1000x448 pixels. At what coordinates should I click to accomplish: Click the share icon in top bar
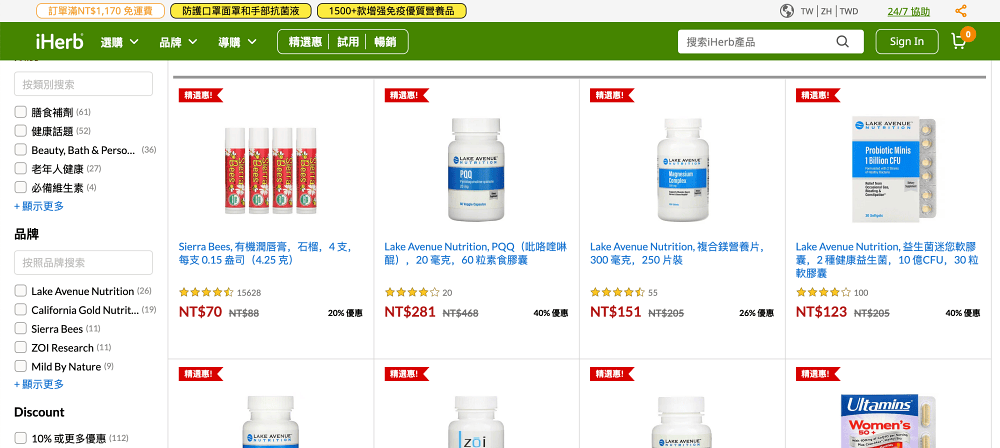point(961,11)
